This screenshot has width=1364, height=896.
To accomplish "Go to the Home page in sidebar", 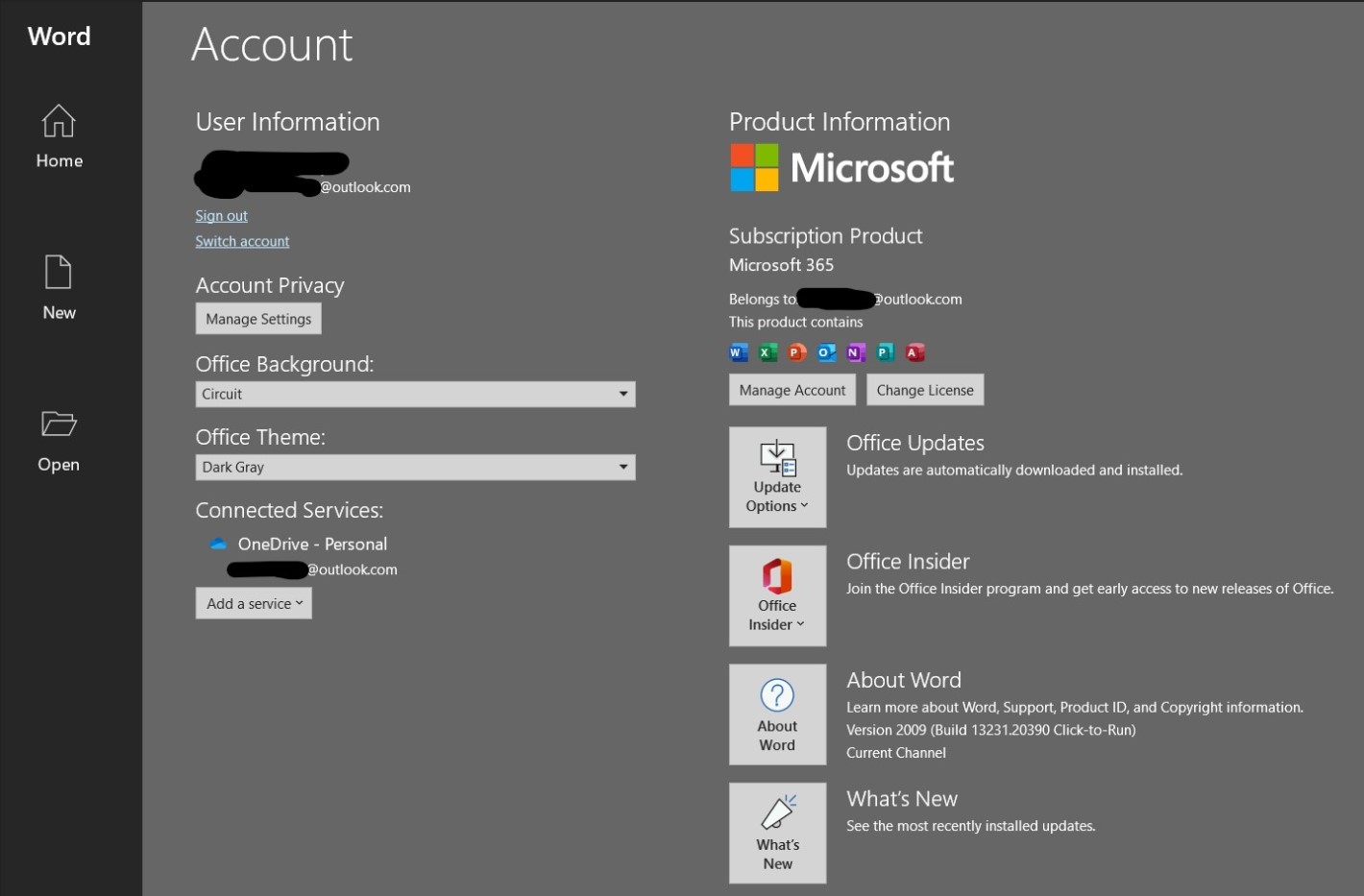I will coord(59,136).
